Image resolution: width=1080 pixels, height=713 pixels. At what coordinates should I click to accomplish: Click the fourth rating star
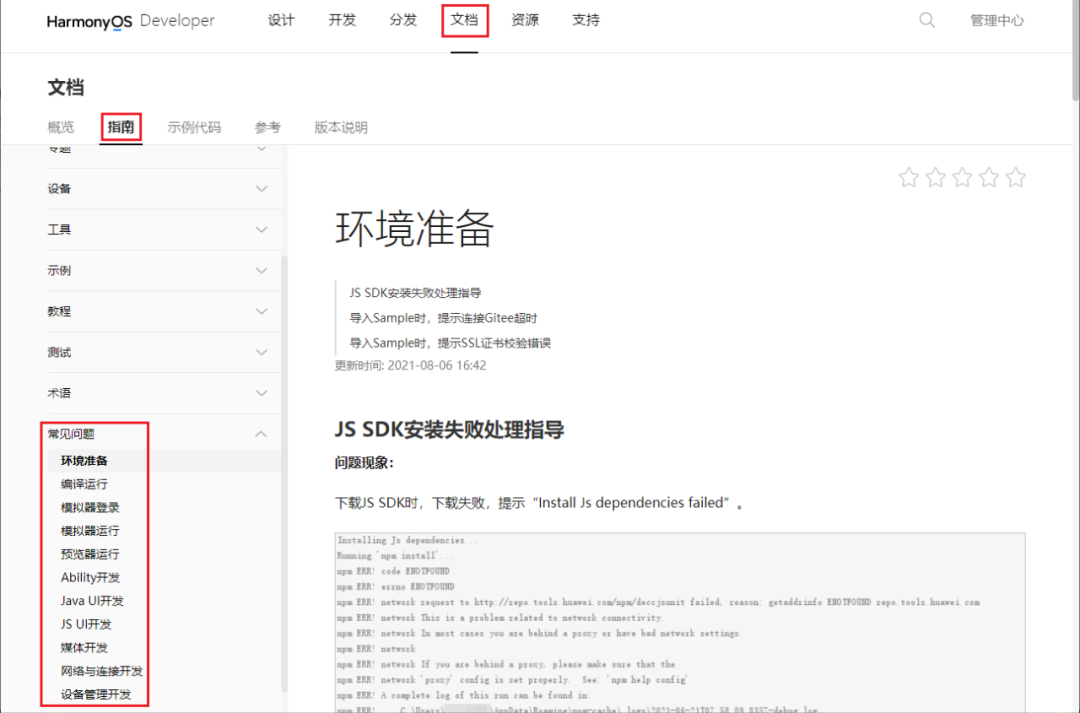click(989, 178)
